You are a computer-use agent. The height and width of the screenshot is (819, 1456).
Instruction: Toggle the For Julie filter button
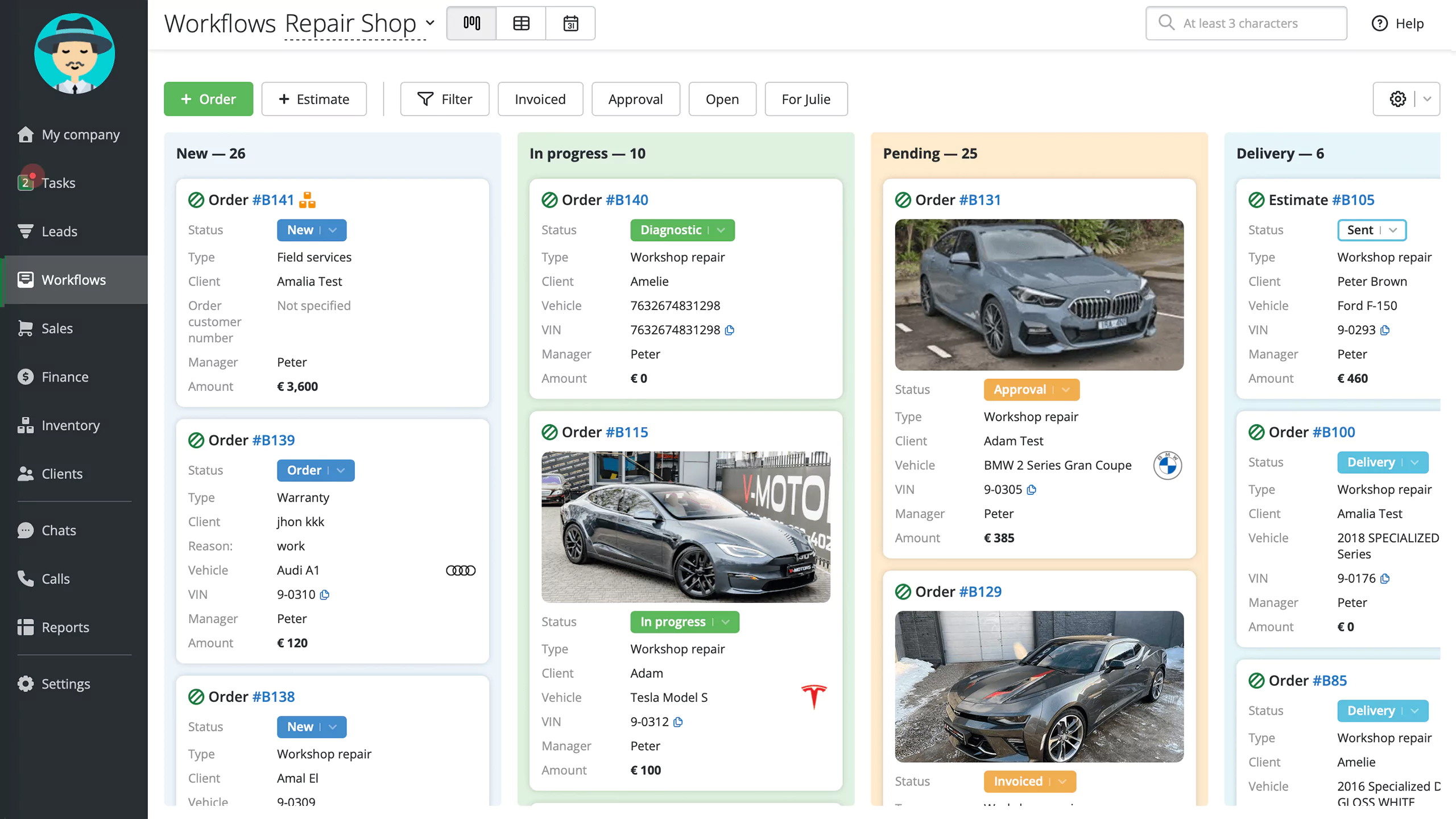(x=805, y=98)
